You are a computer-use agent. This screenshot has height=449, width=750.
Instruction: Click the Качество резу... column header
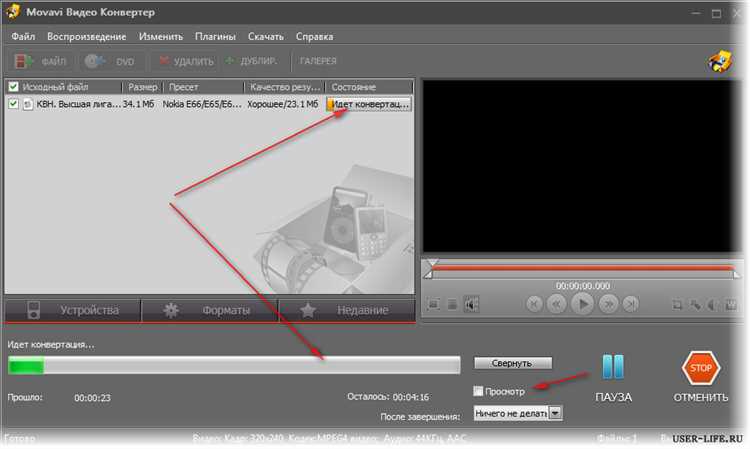(x=285, y=87)
